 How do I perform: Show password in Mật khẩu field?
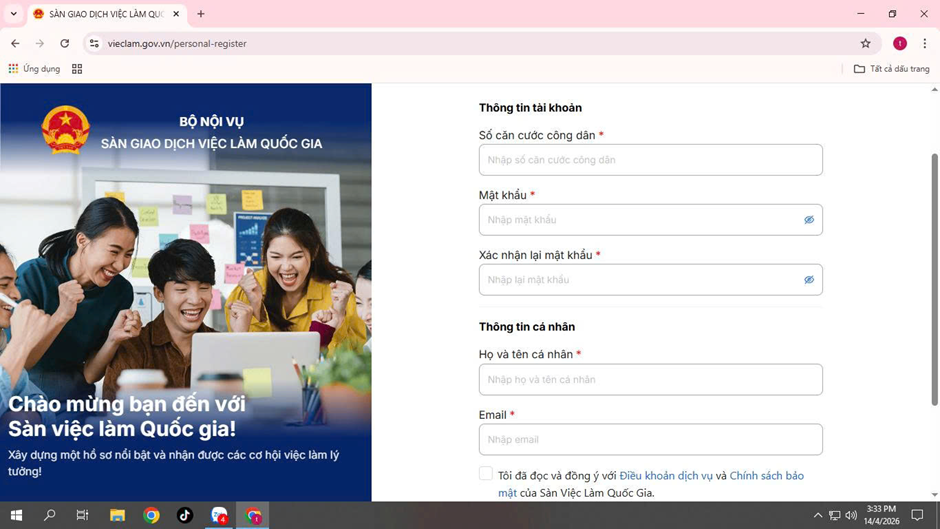(809, 220)
